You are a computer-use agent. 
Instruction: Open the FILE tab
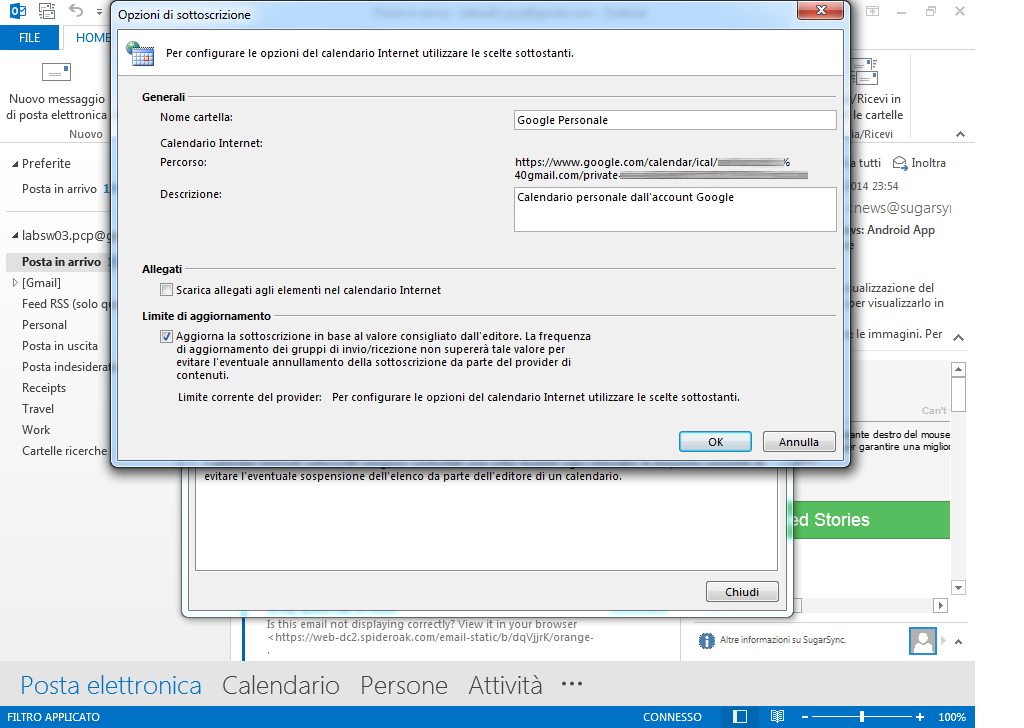pos(30,38)
